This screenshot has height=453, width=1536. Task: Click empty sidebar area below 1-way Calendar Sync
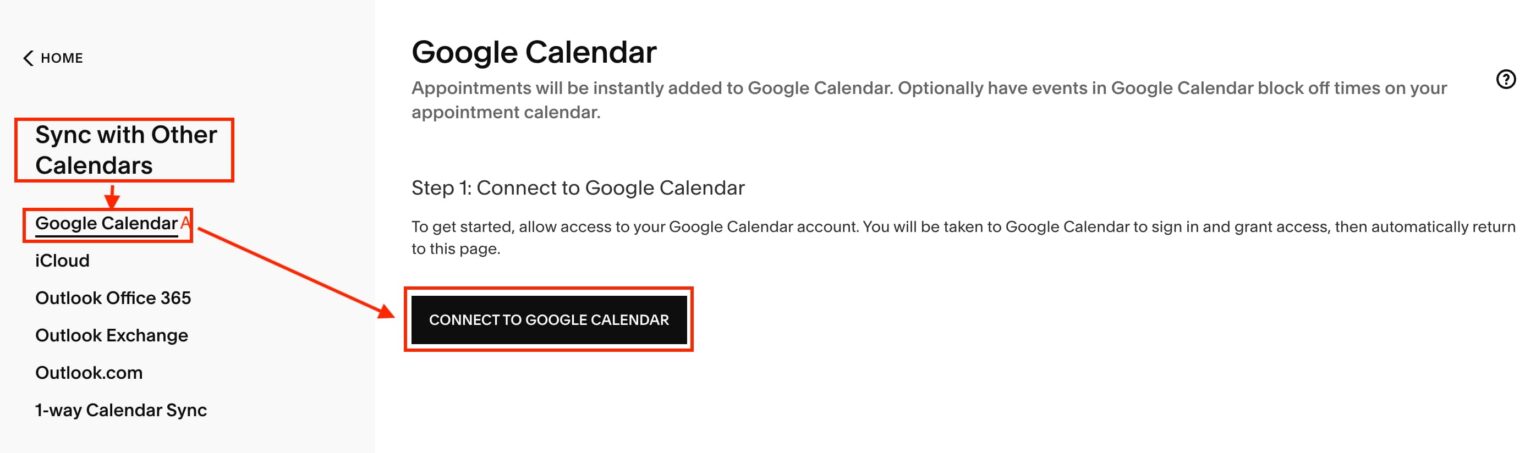[x=186, y=437]
